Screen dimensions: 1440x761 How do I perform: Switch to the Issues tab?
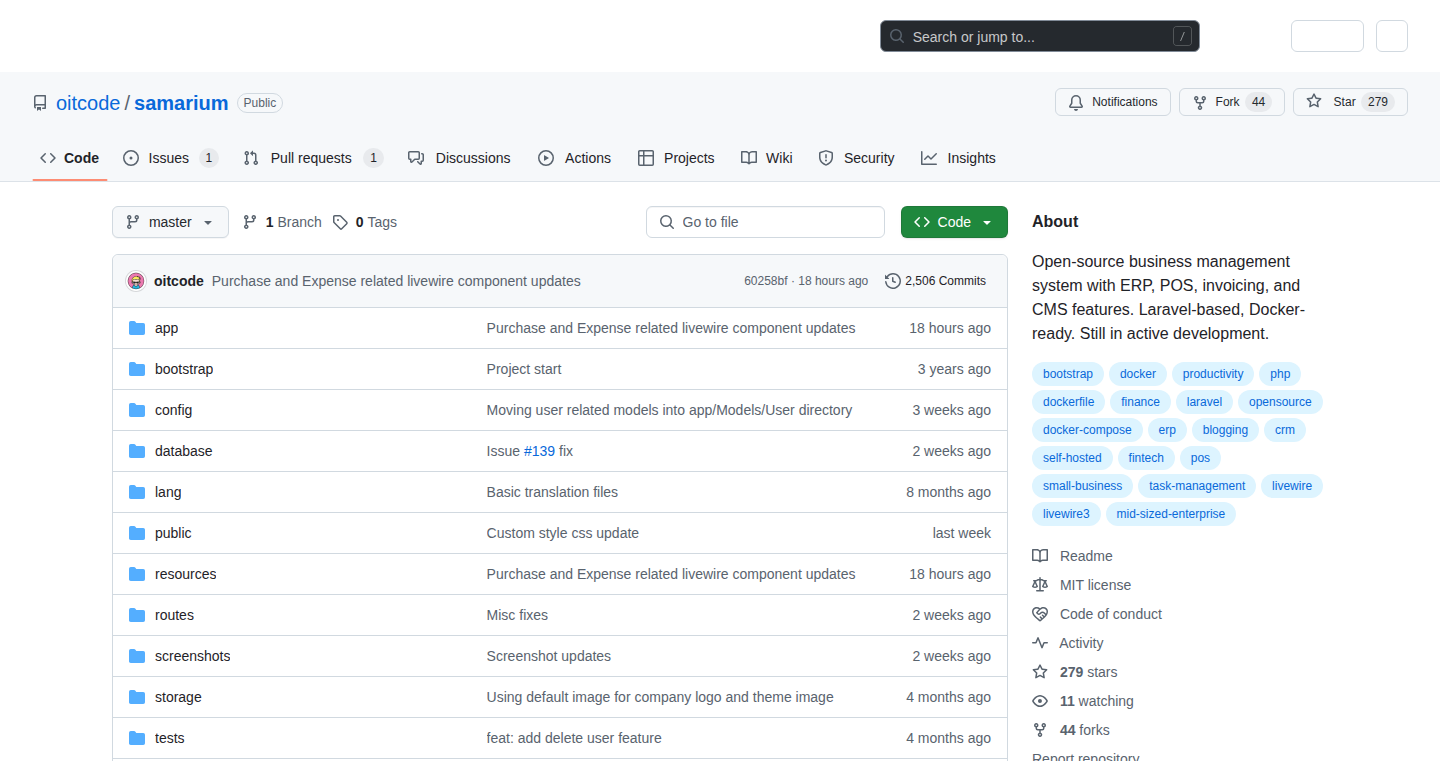pos(170,158)
